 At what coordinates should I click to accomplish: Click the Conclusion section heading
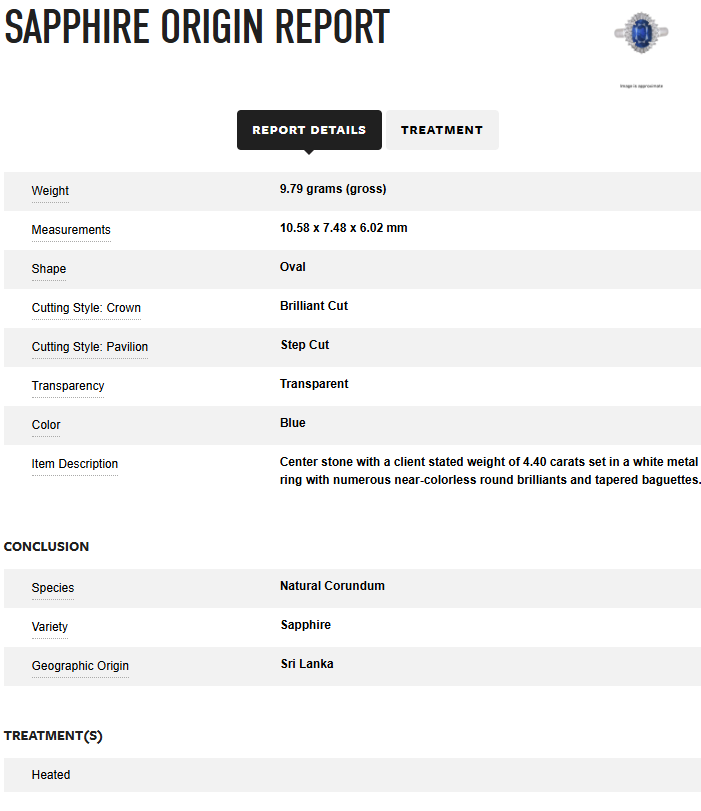[x=47, y=547]
